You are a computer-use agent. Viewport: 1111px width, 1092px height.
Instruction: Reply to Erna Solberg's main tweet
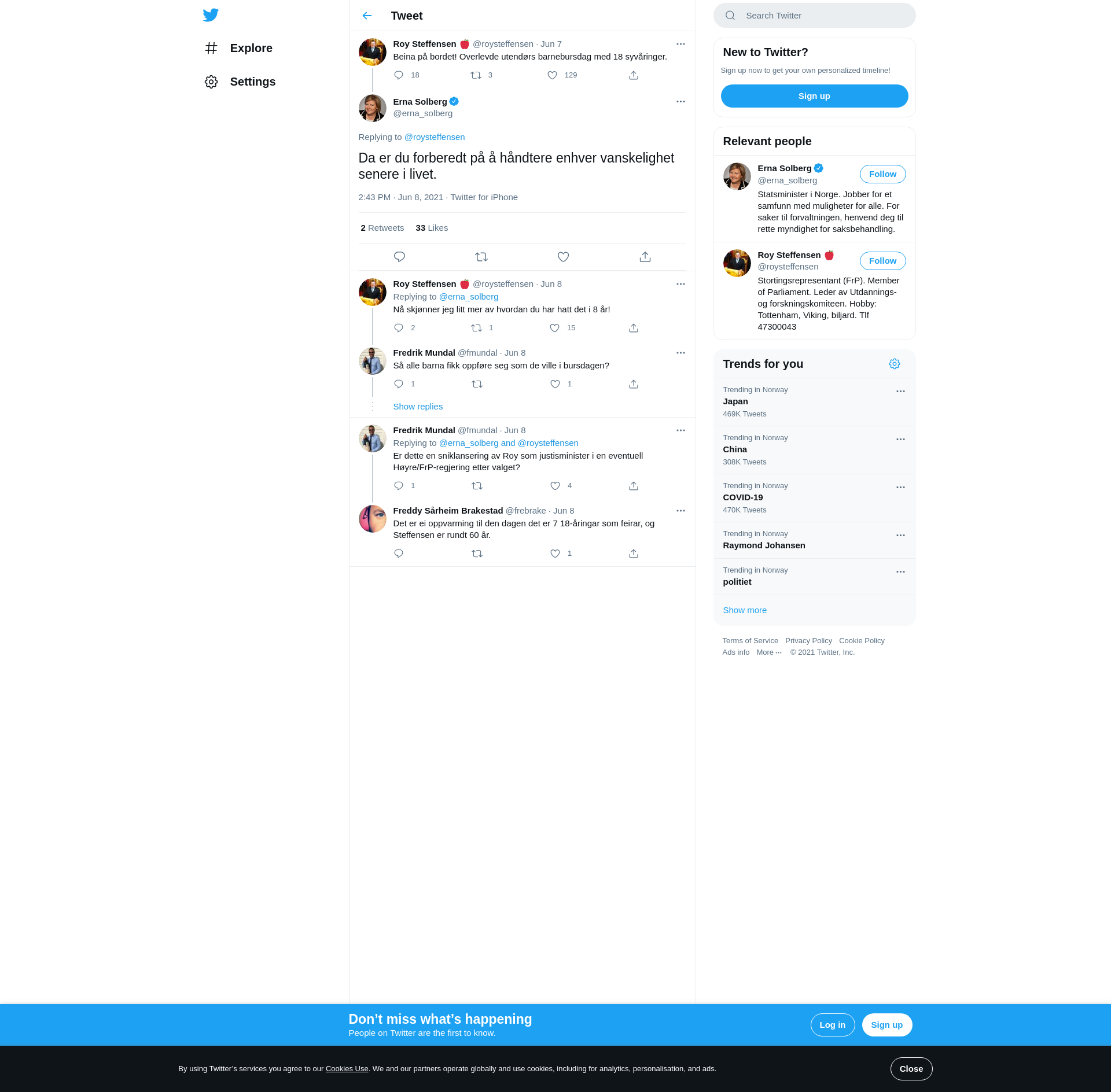[x=399, y=257]
